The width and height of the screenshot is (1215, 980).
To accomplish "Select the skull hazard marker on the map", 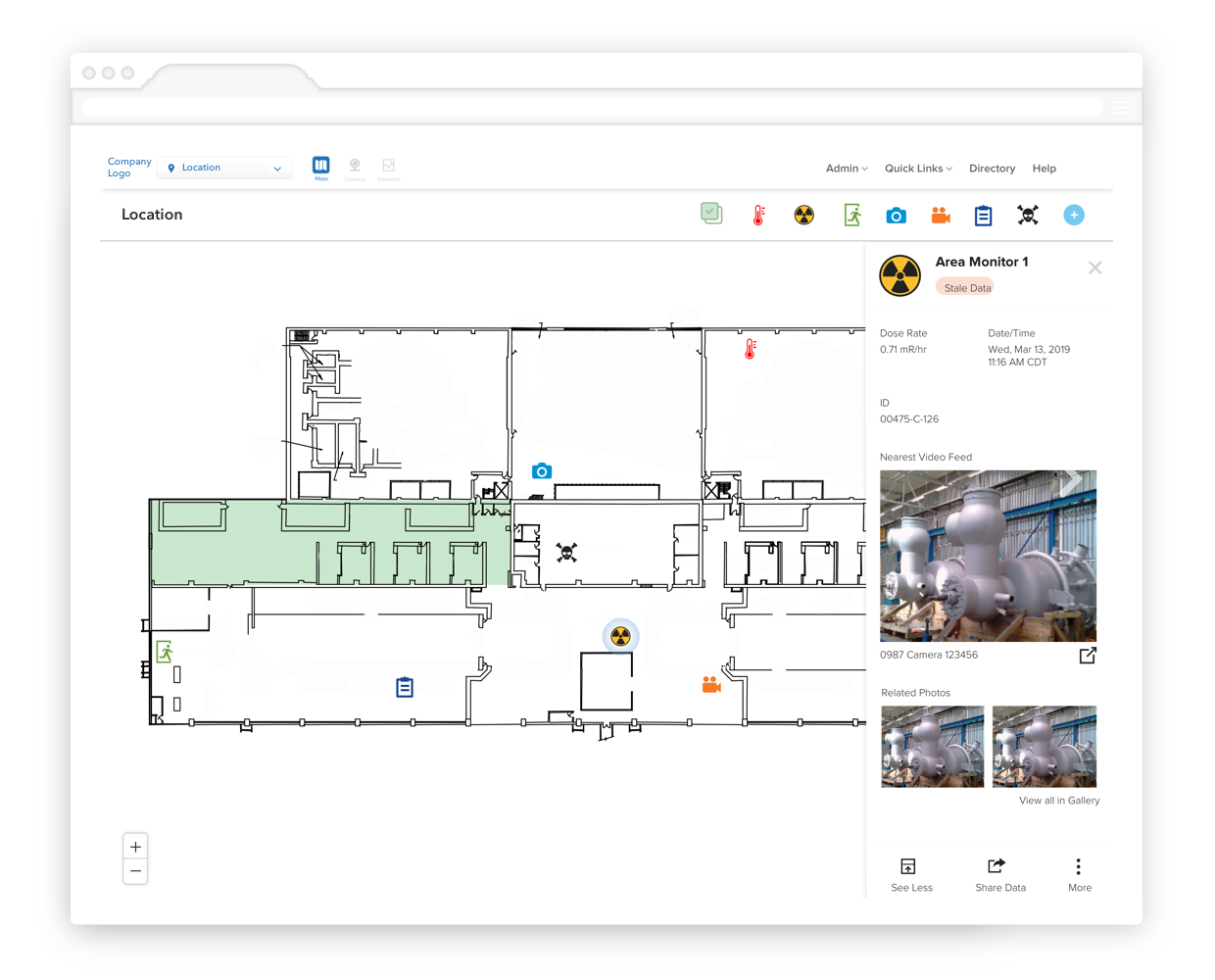I will click(x=566, y=553).
